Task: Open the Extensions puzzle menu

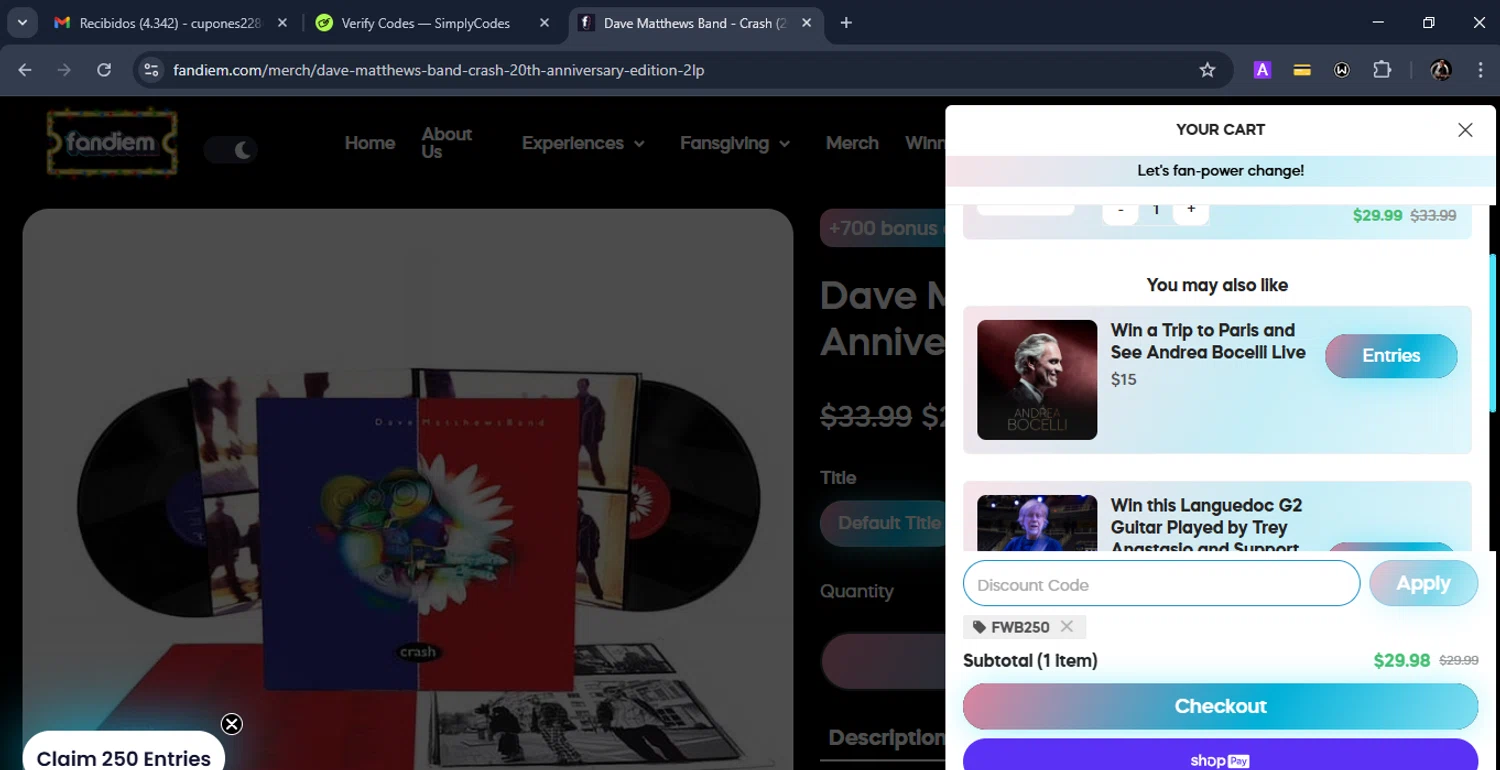Action: 1382,70
